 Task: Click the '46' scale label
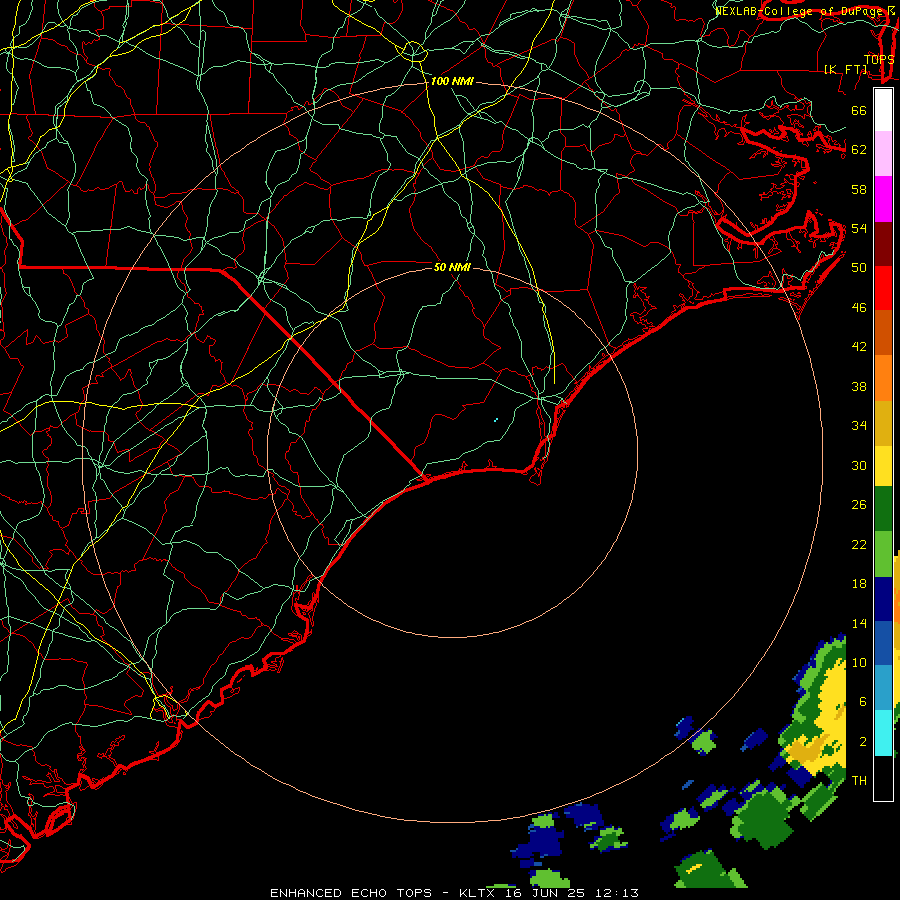click(859, 308)
